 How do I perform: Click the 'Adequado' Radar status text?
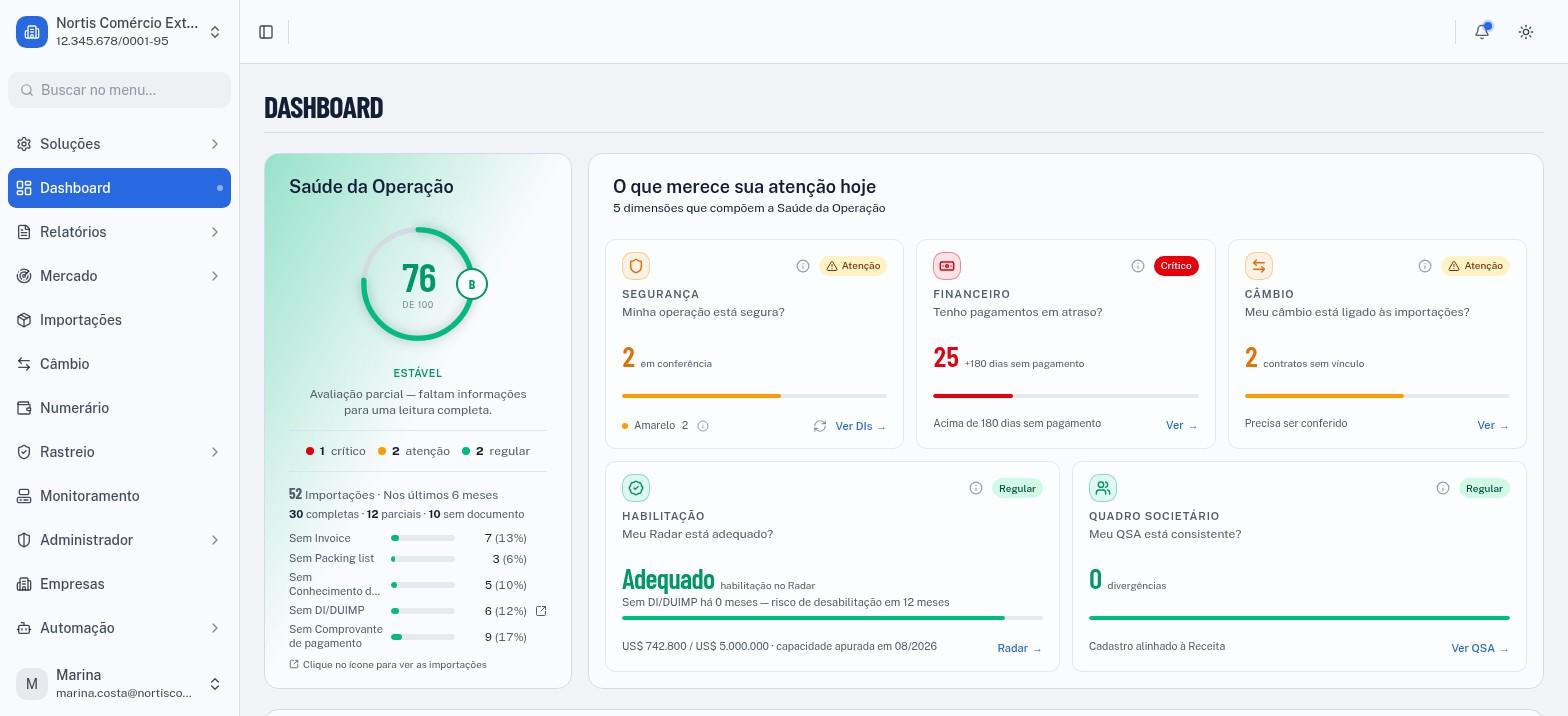[668, 579]
